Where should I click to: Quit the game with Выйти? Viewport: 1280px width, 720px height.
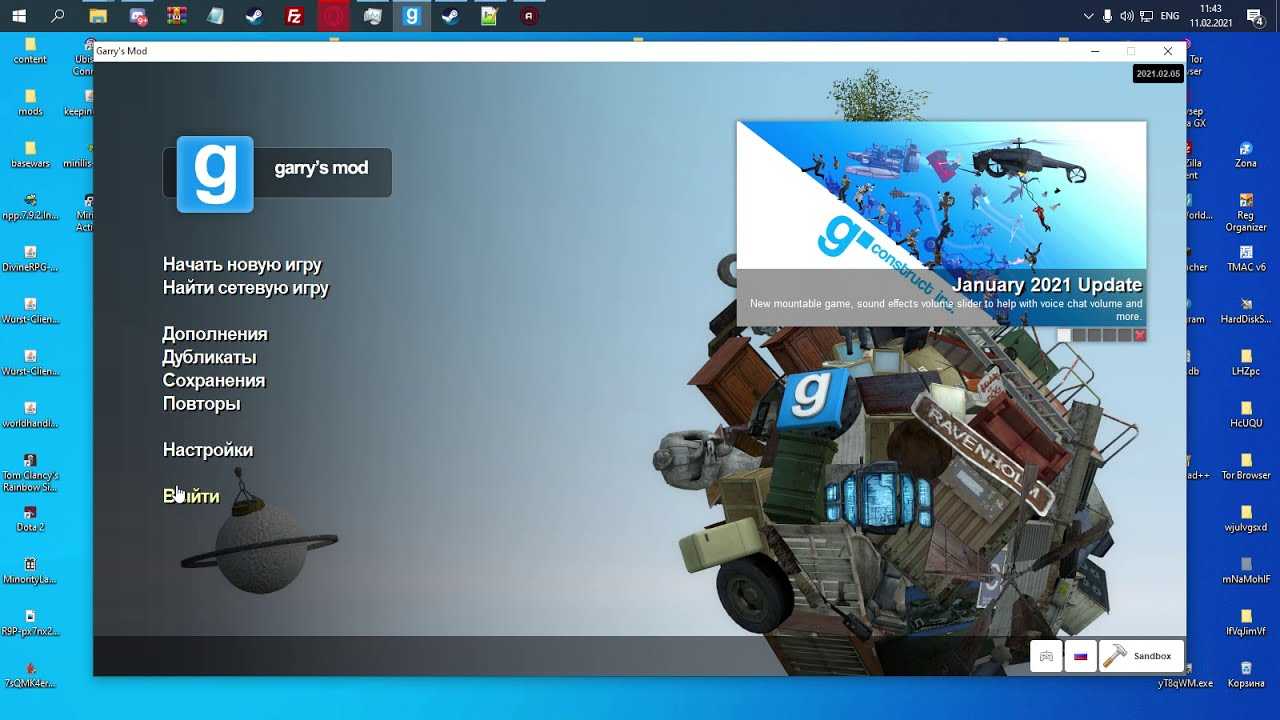point(191,496)
